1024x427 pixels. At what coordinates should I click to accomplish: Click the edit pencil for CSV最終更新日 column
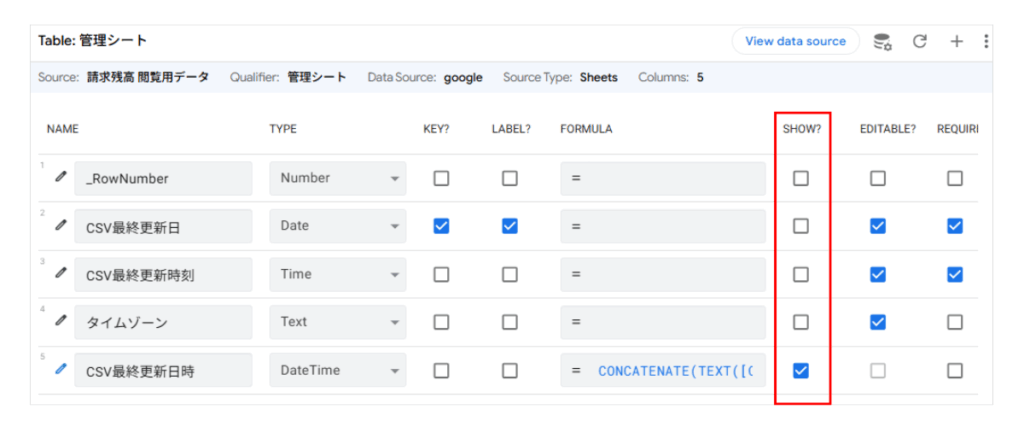tap(61, 225)
